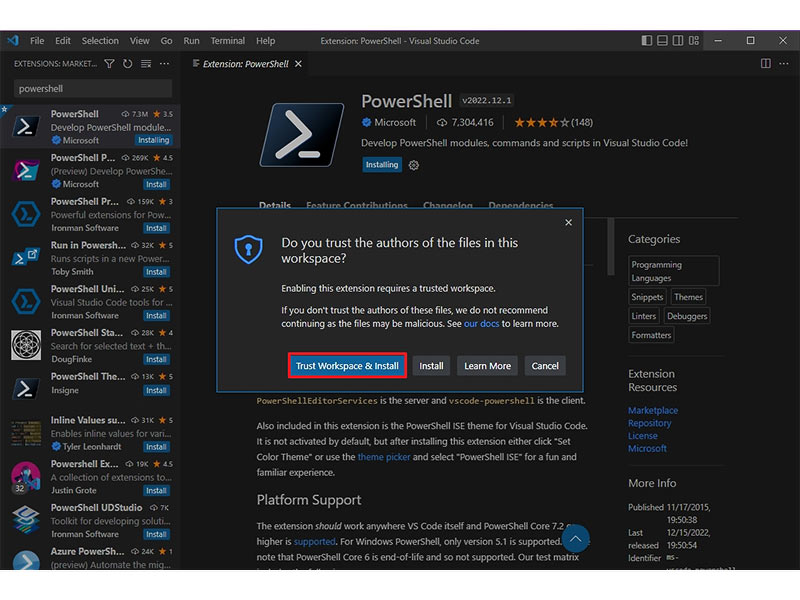Click the clear search results list icon
The width and height of the screenshot is (800, 600).
pos(146,64)
